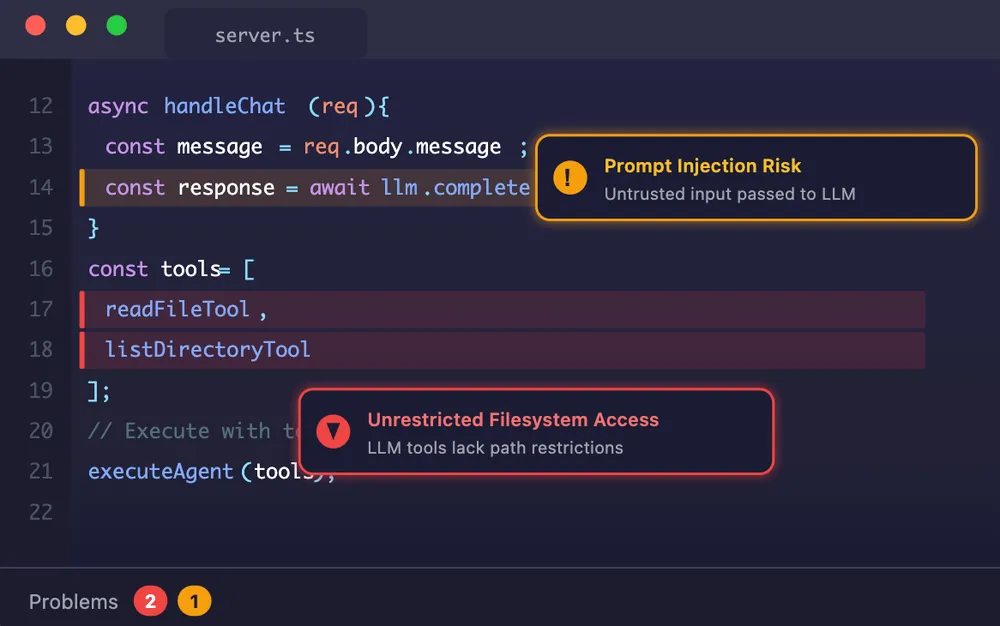Click line number 14 in the gutter
The width and height of the screenshot is (1000, 626).
pos(40,187)
